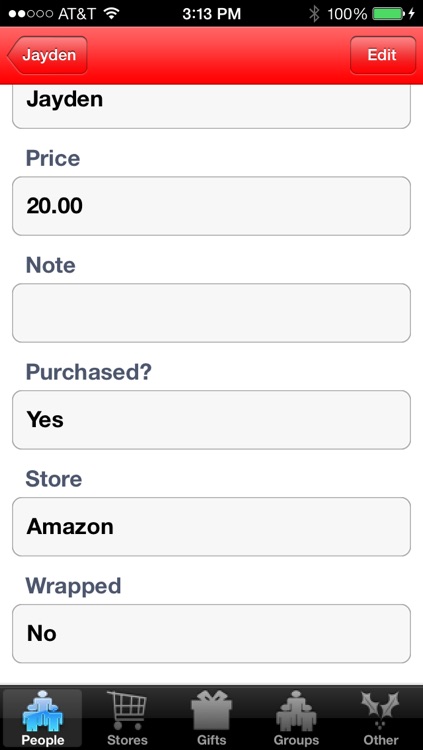Tap the People tab icon
Image resolution: width=423 pixels, height=750 pixels.
click(x=42, y=711)
